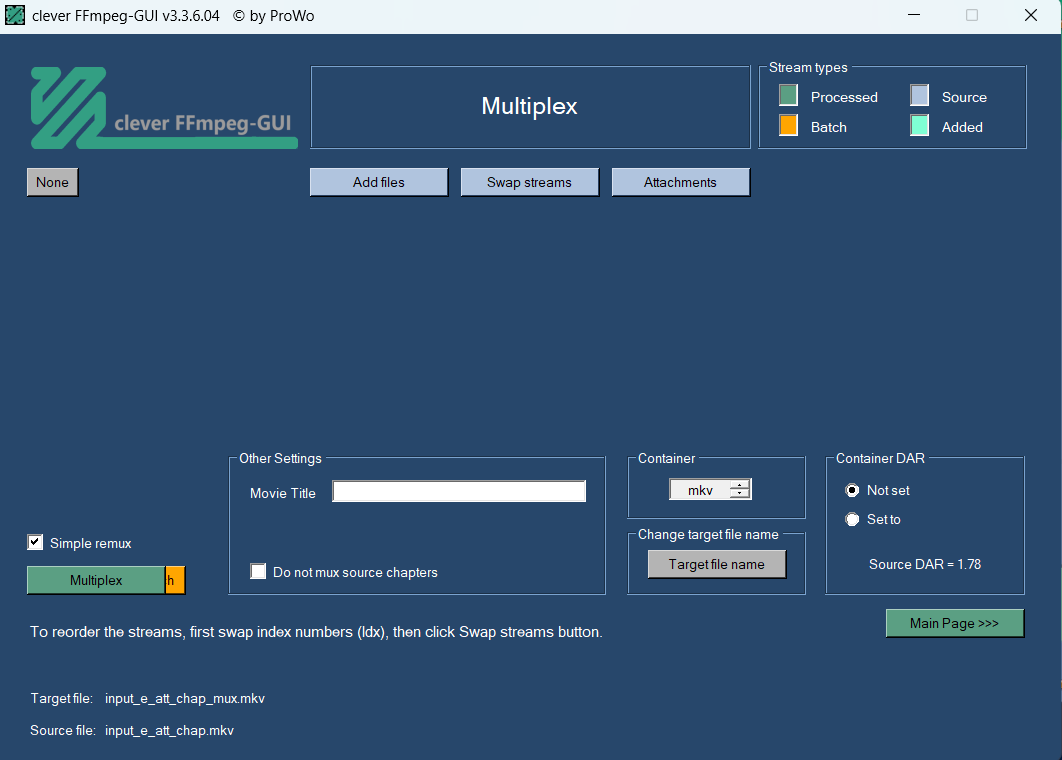Click the Source DAR = 1.78 text

(x=925, y=564)
